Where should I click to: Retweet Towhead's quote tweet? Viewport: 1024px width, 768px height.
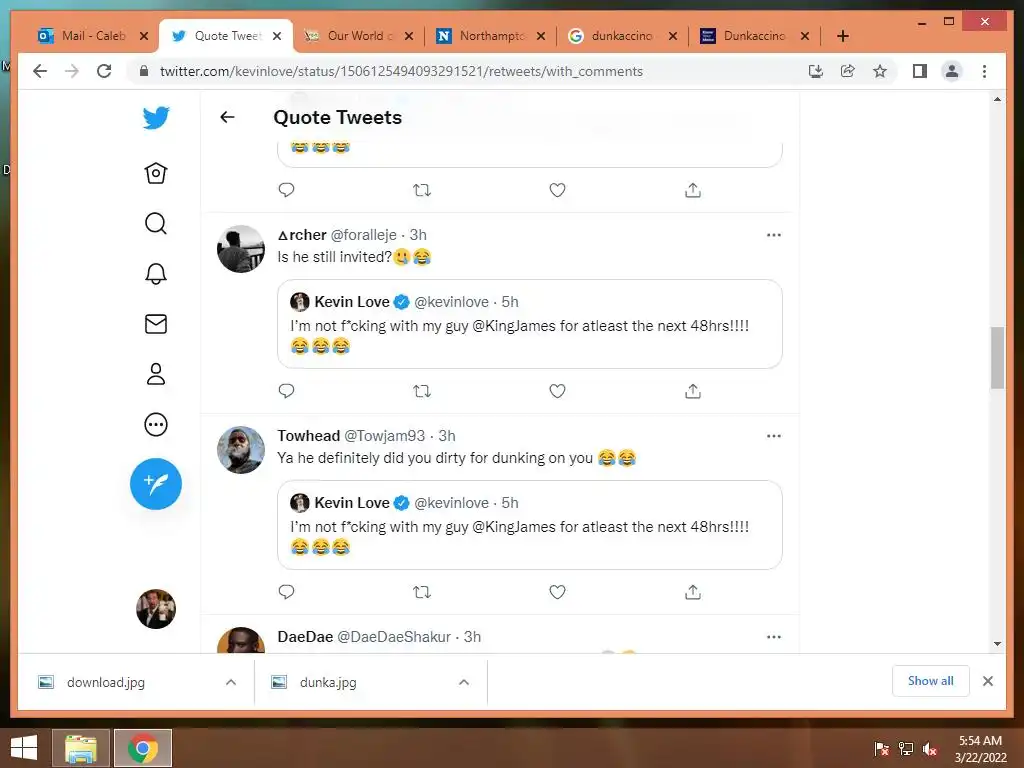coord(422,592)
